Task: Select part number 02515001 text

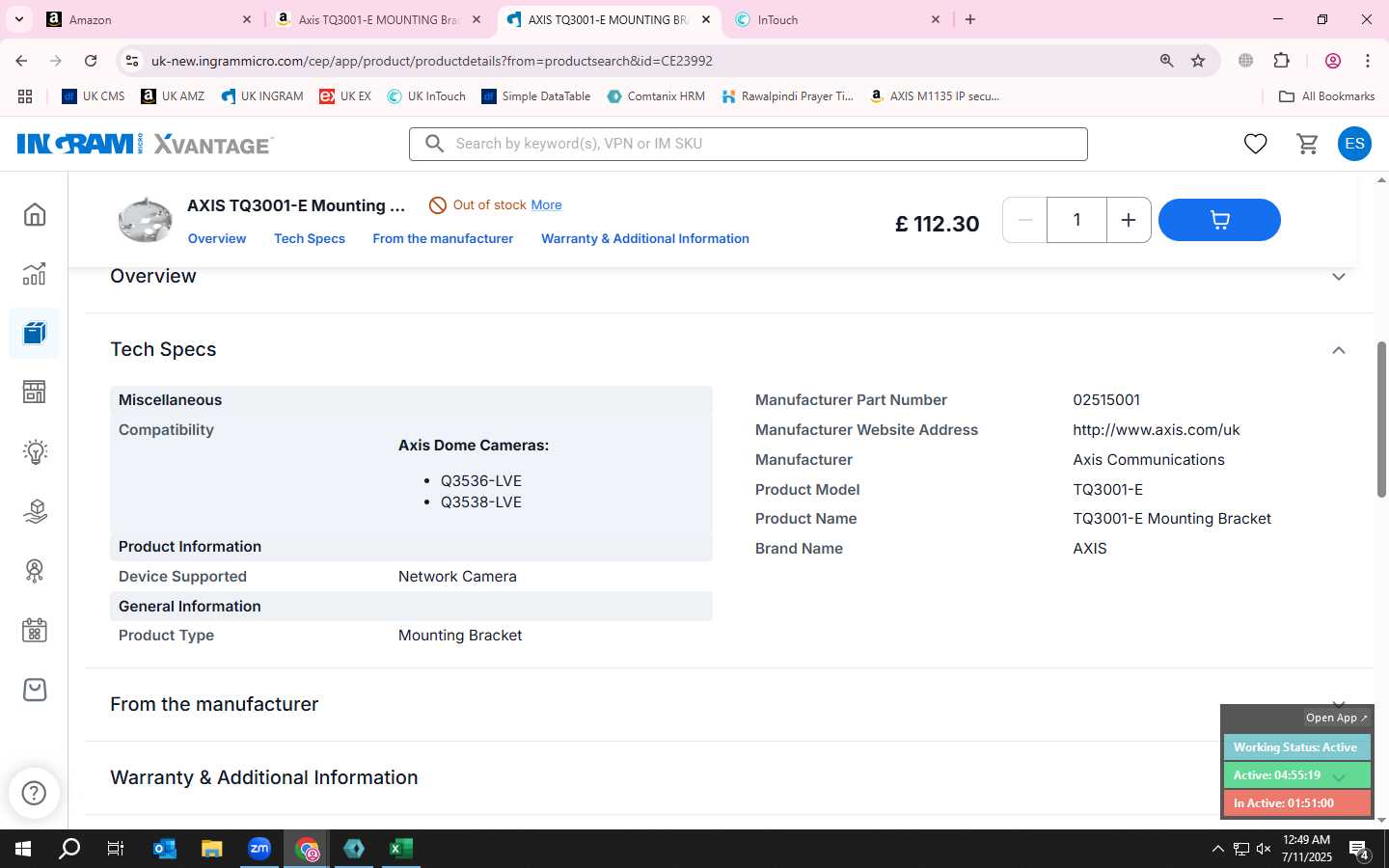Action: point(1106,400)
